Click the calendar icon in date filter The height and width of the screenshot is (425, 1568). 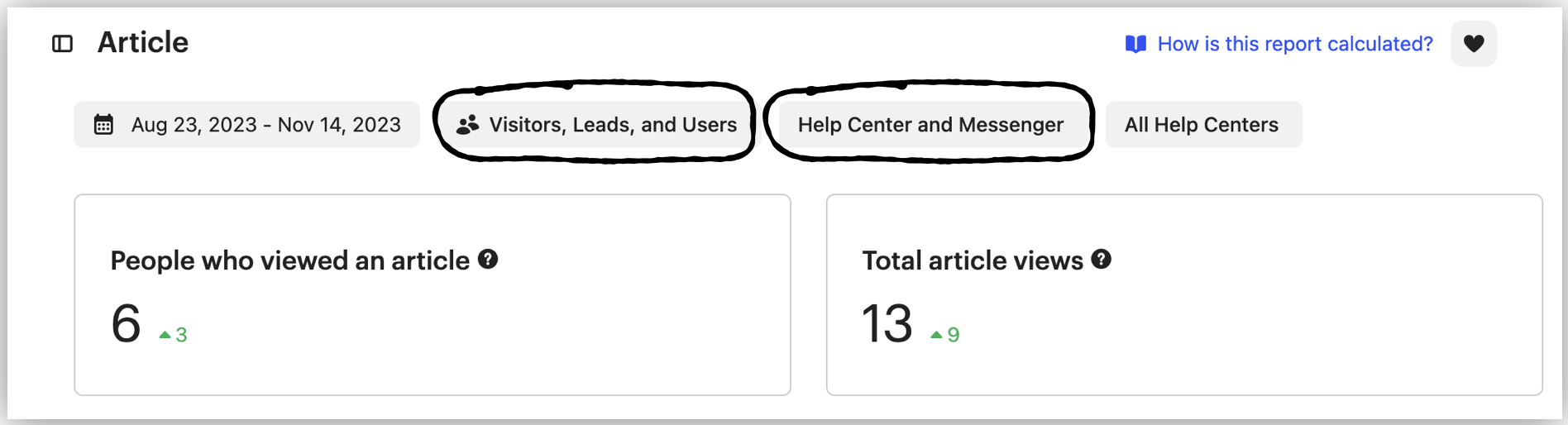103,125
